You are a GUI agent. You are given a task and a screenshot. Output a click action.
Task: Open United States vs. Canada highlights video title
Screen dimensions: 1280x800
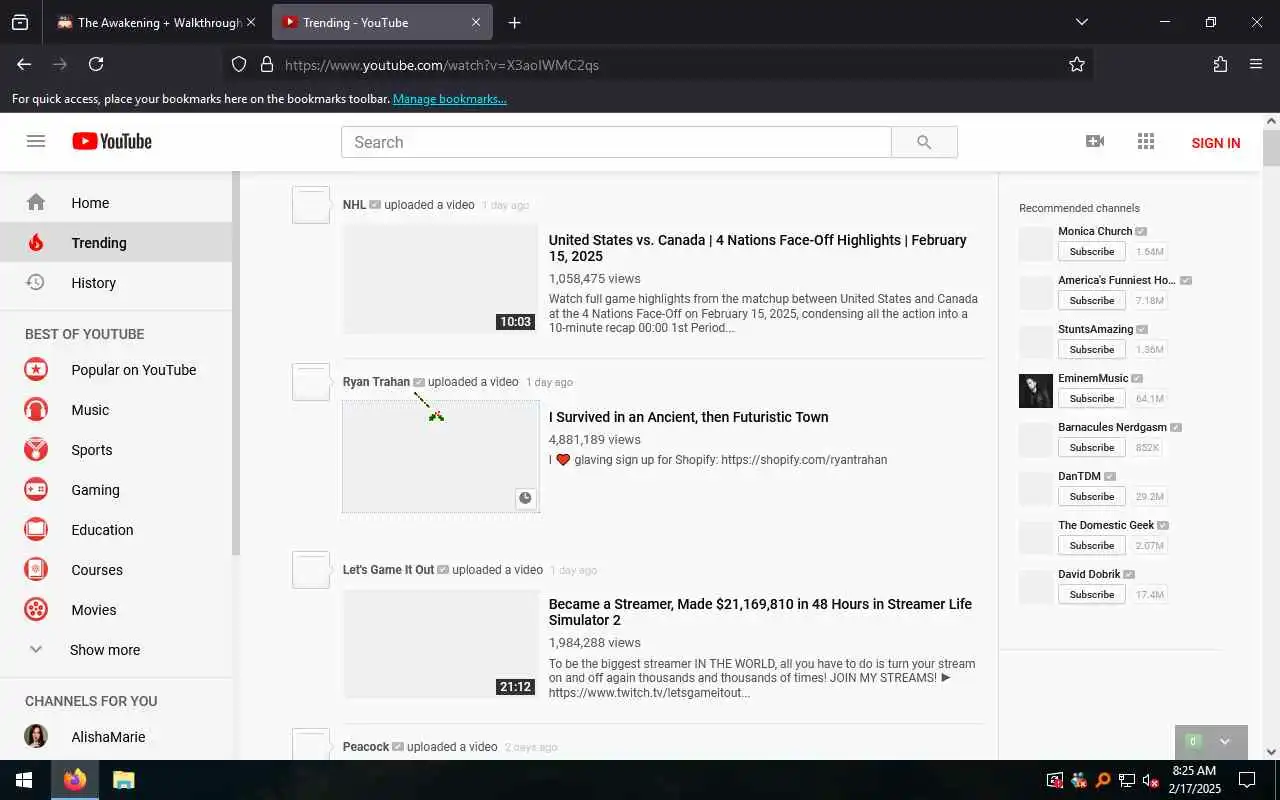[757, 248]
